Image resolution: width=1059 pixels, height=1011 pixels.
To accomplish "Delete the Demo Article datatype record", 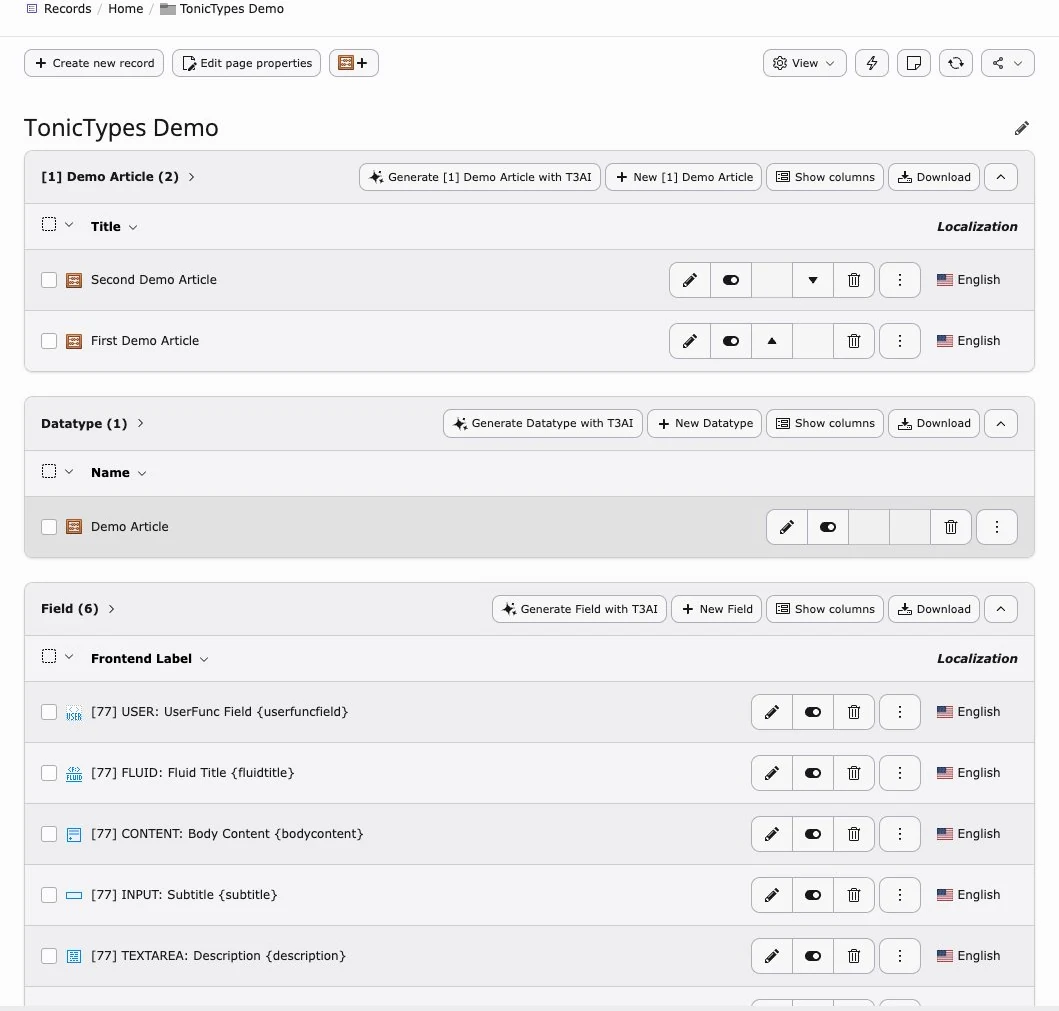I will [x=951, y=527].
